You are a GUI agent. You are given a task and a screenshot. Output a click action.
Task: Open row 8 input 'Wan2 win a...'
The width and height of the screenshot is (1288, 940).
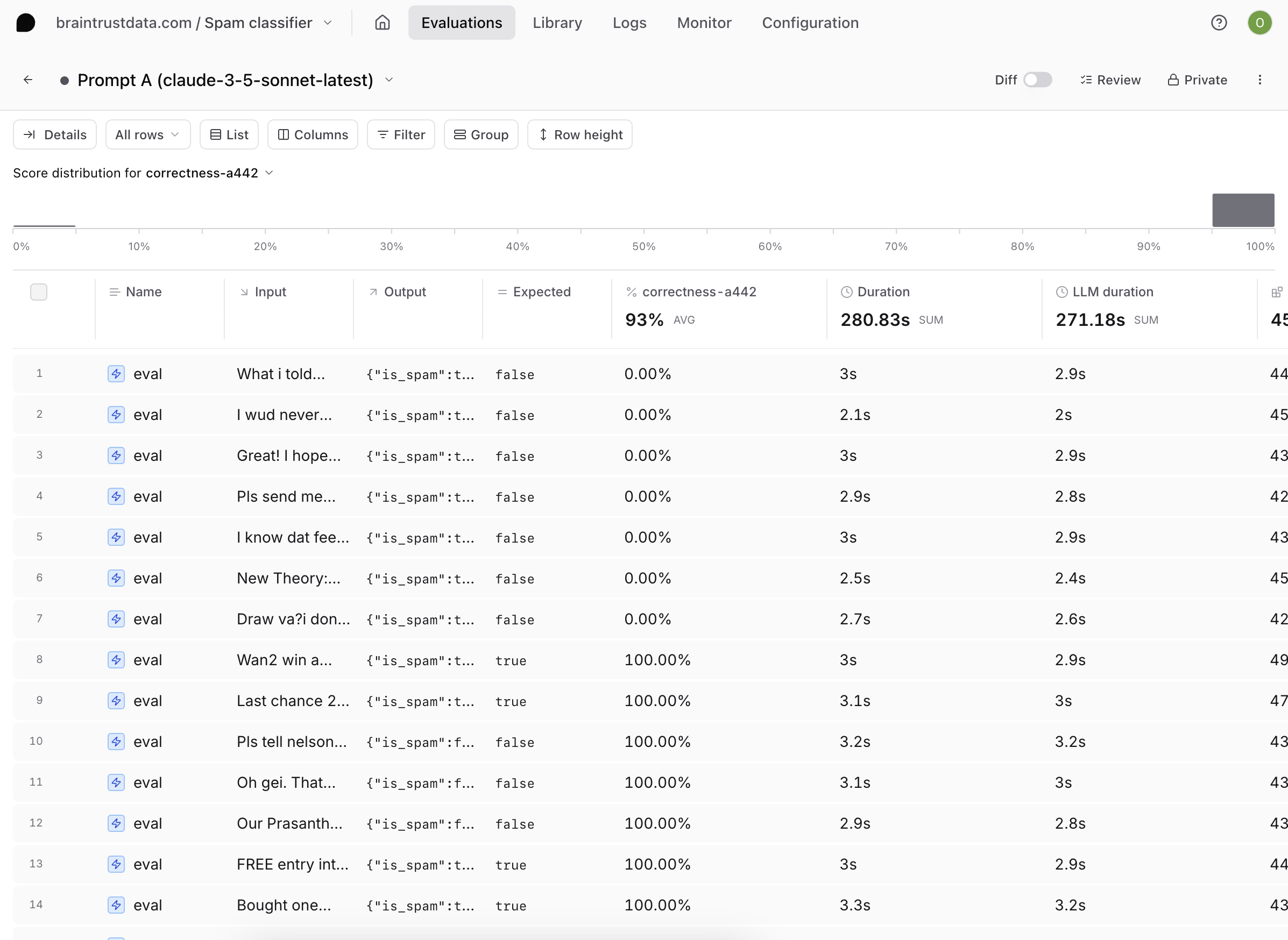pos(284,660)
